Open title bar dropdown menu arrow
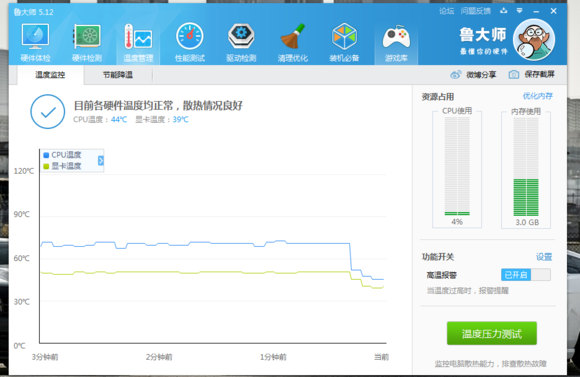The image size is (580, 377). click(x=519, y=11)
